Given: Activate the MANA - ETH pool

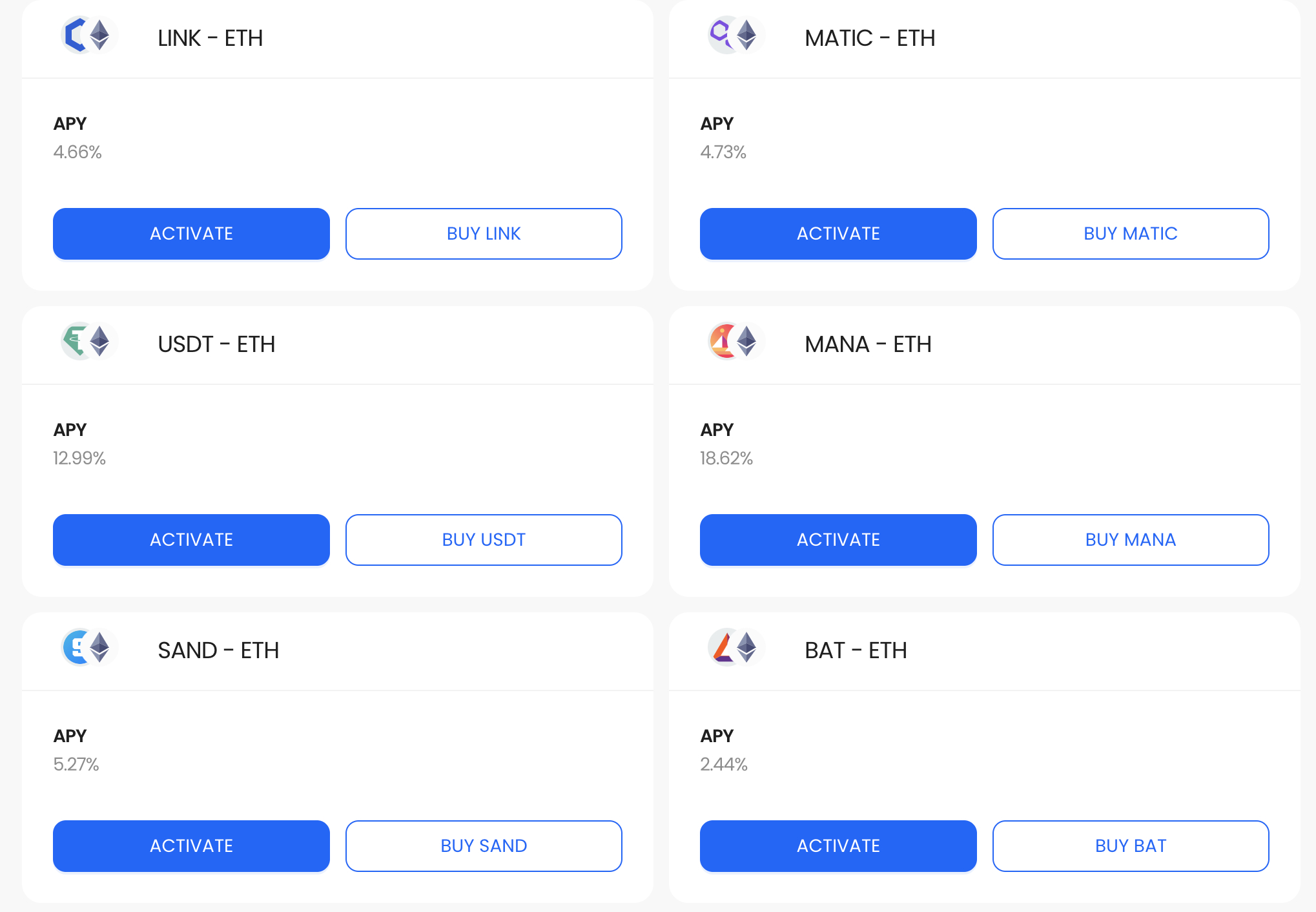Looking at the screenshot, I should (x=838, y=540).
